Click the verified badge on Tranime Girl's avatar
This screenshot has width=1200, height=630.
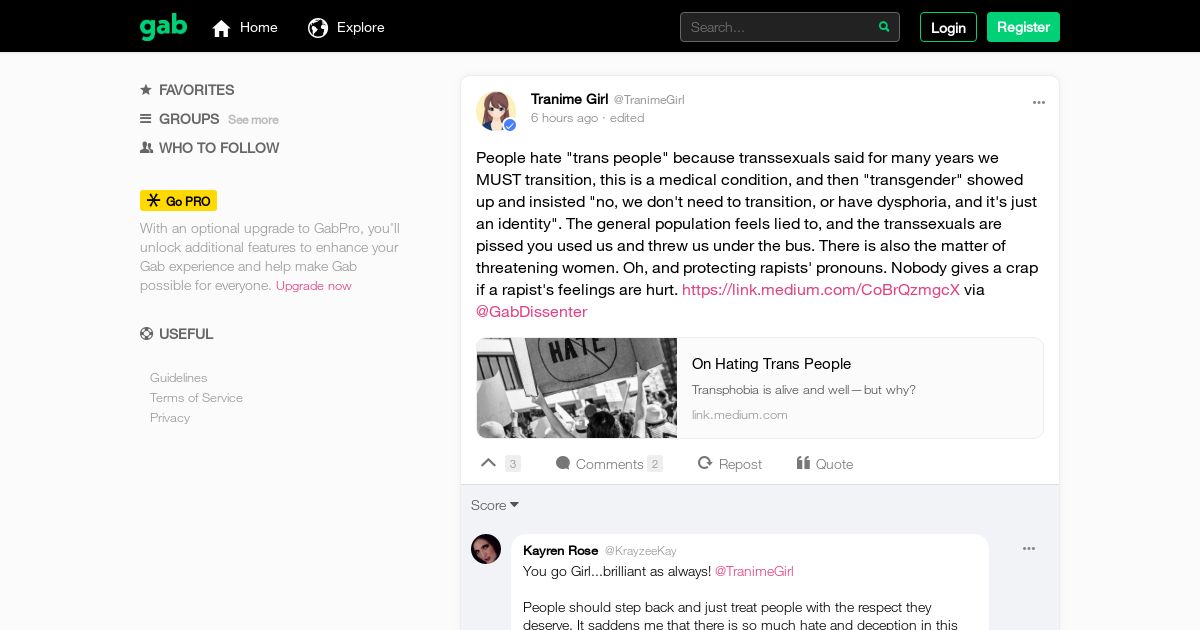click(x=510, y=125)
